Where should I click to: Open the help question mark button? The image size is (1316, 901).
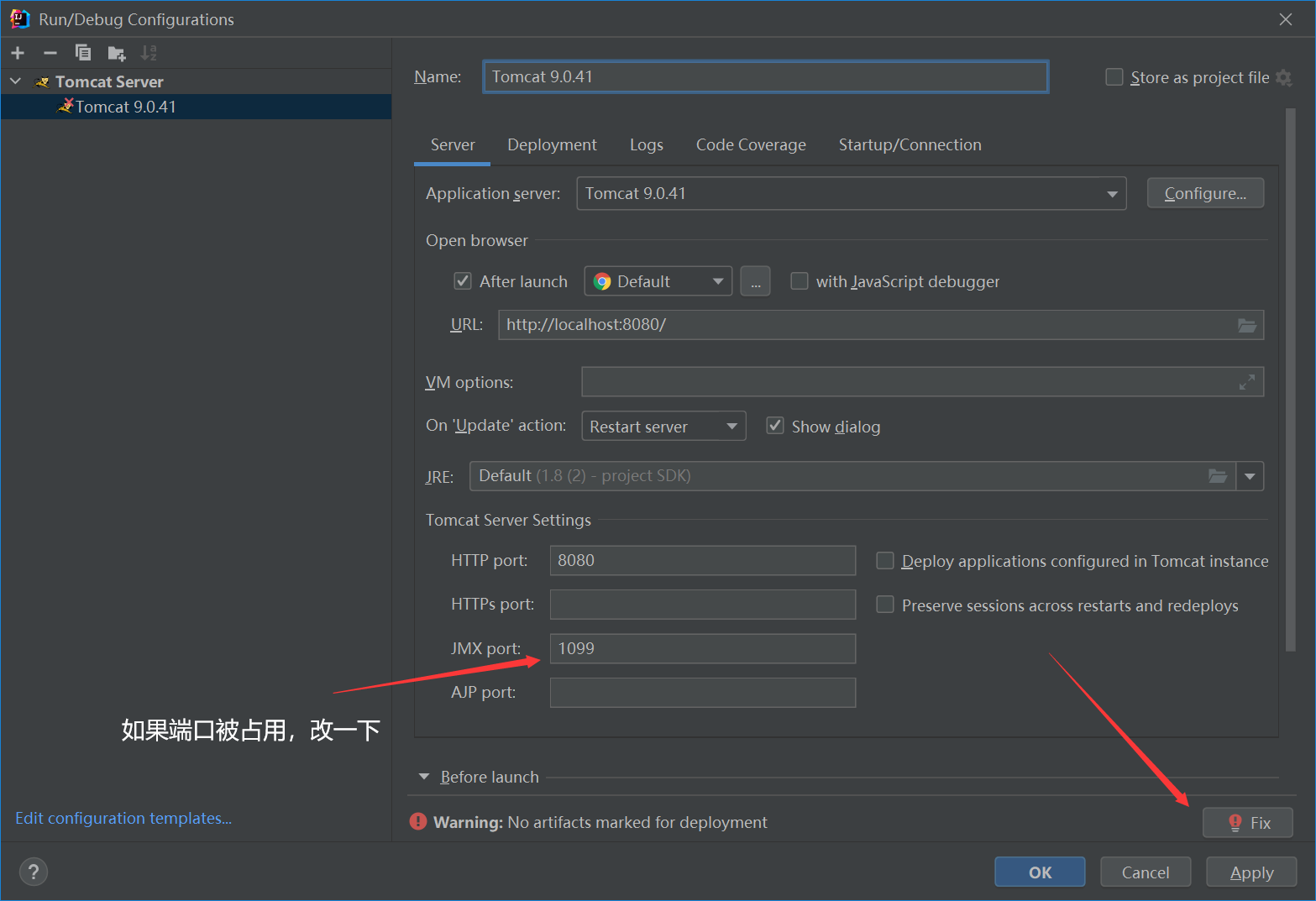coord(34,872)
